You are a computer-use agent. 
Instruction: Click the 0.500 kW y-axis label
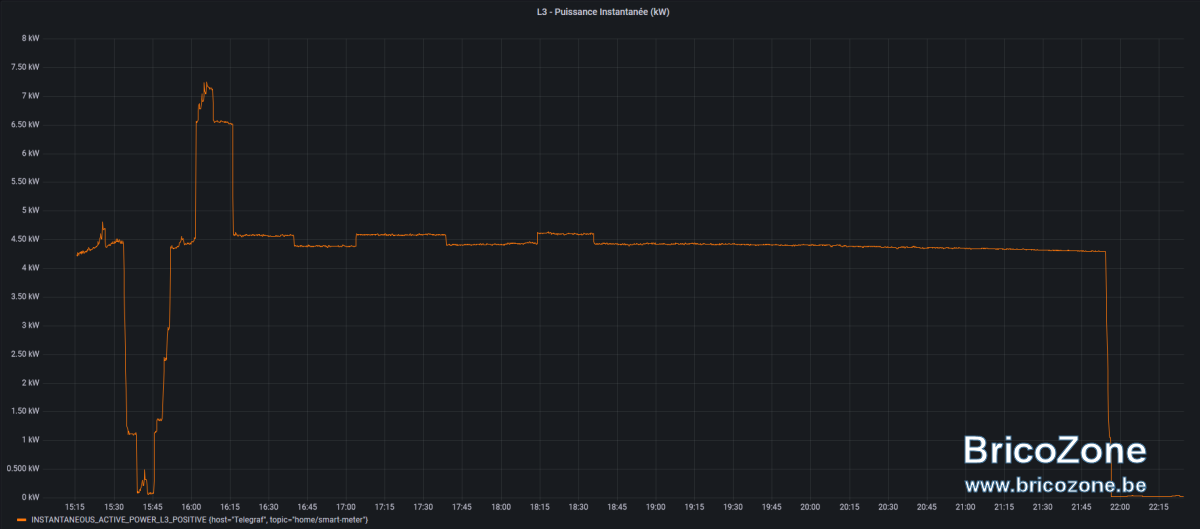pyautogui.click(x=23, y=468)
